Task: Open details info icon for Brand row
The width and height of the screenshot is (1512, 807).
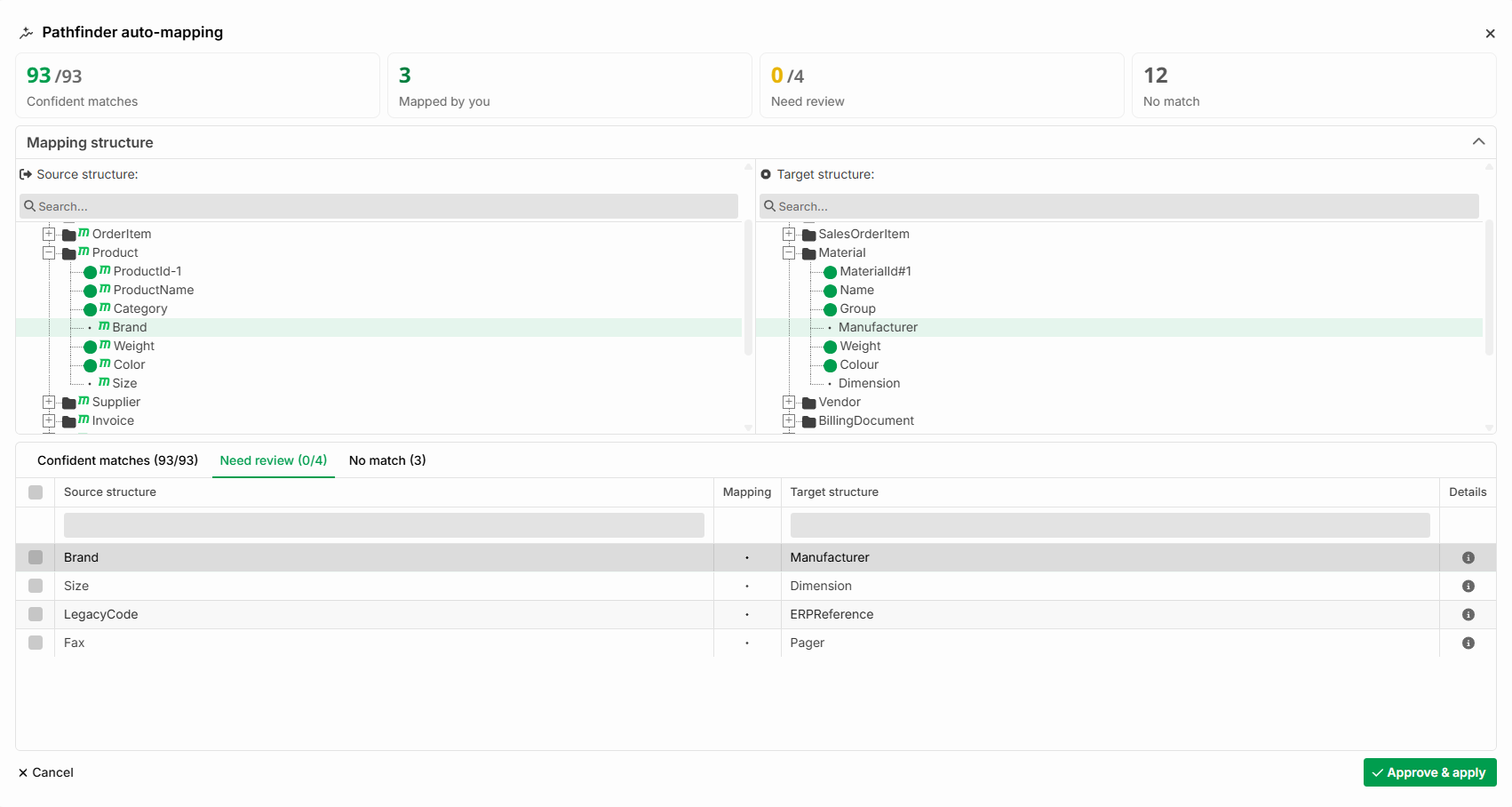Action: click(1468, 557)
